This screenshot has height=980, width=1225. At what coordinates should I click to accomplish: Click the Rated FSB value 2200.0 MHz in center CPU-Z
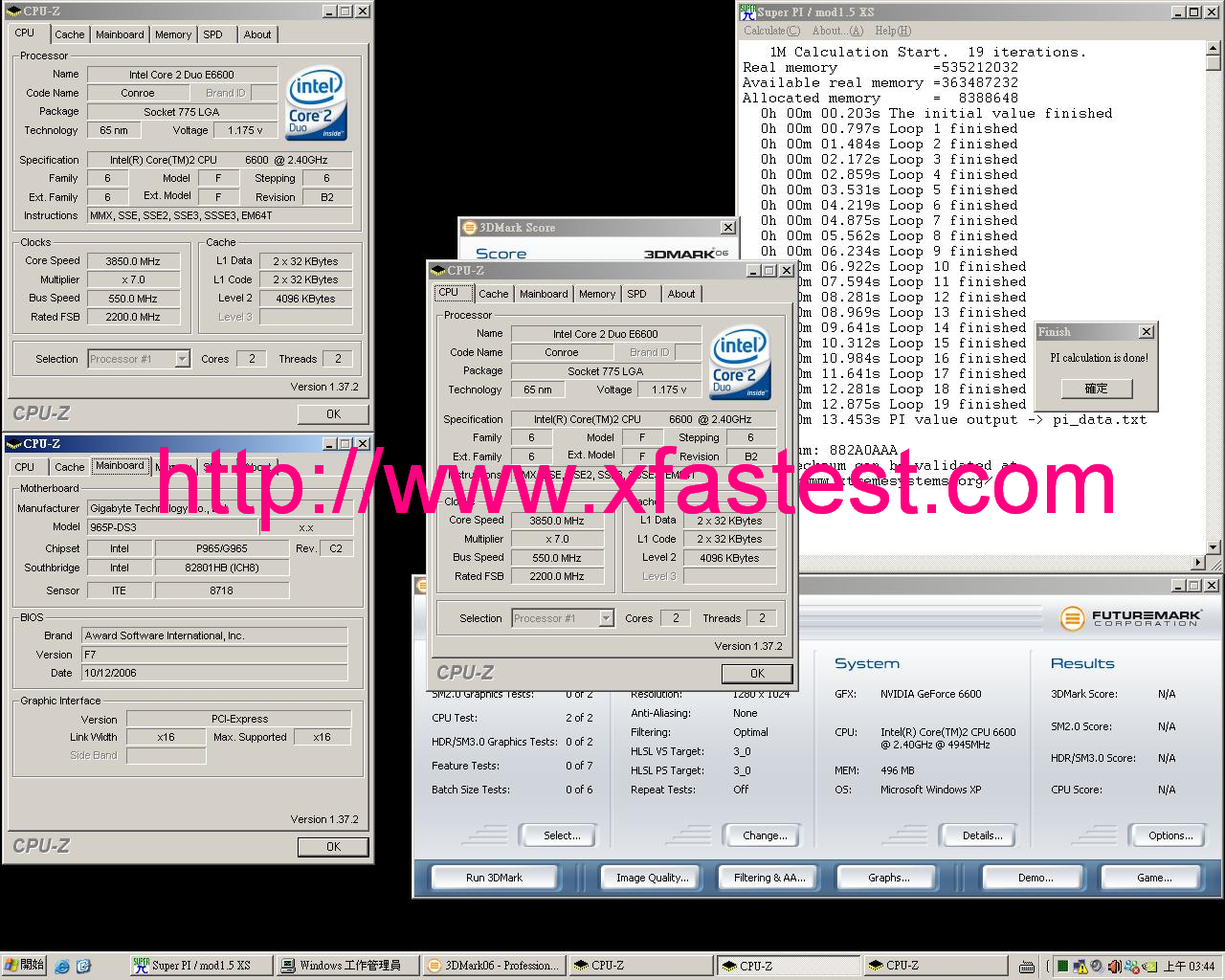coord(558,576)
